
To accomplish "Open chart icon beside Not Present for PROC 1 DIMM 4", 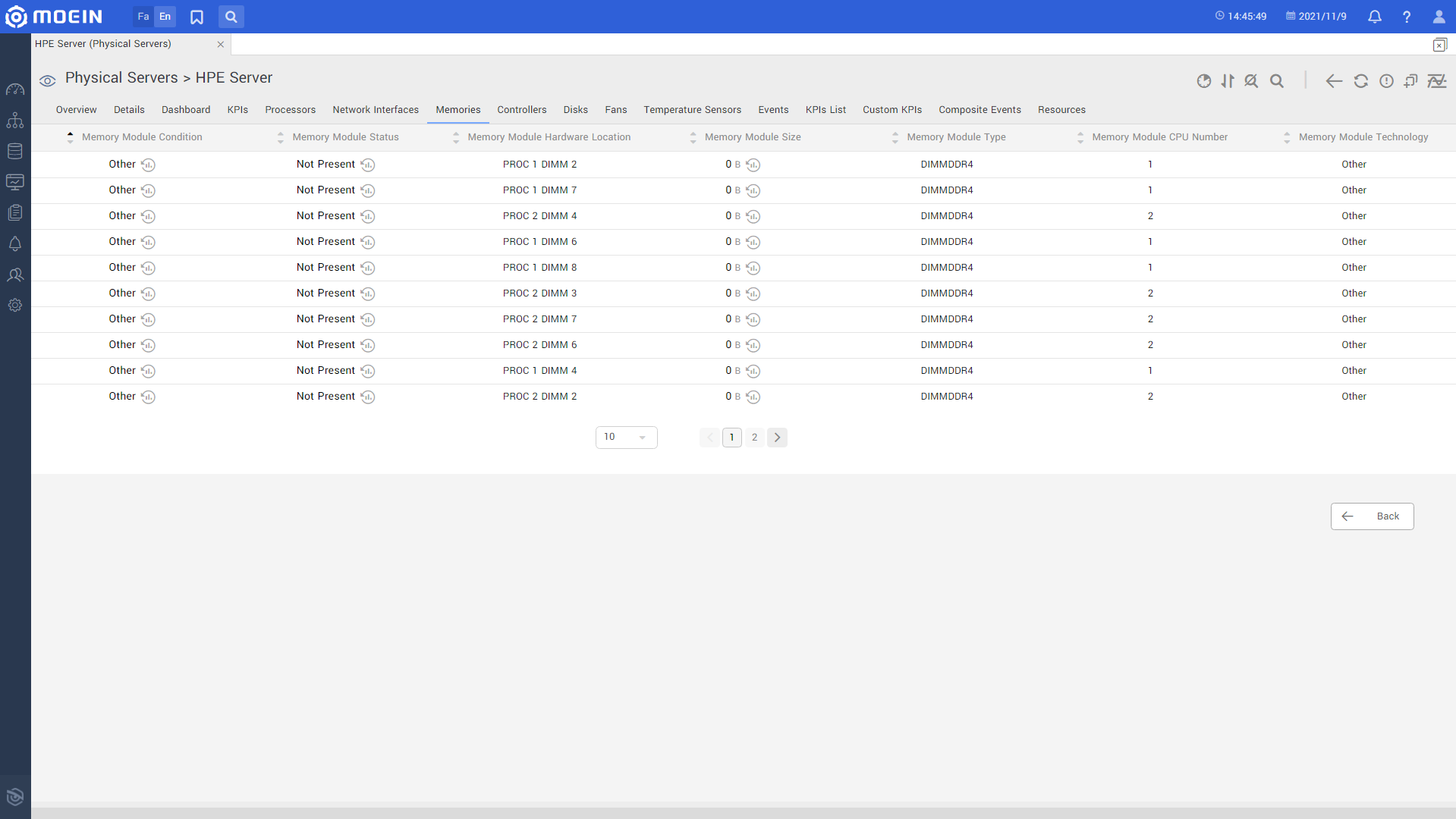I will 368,371.
